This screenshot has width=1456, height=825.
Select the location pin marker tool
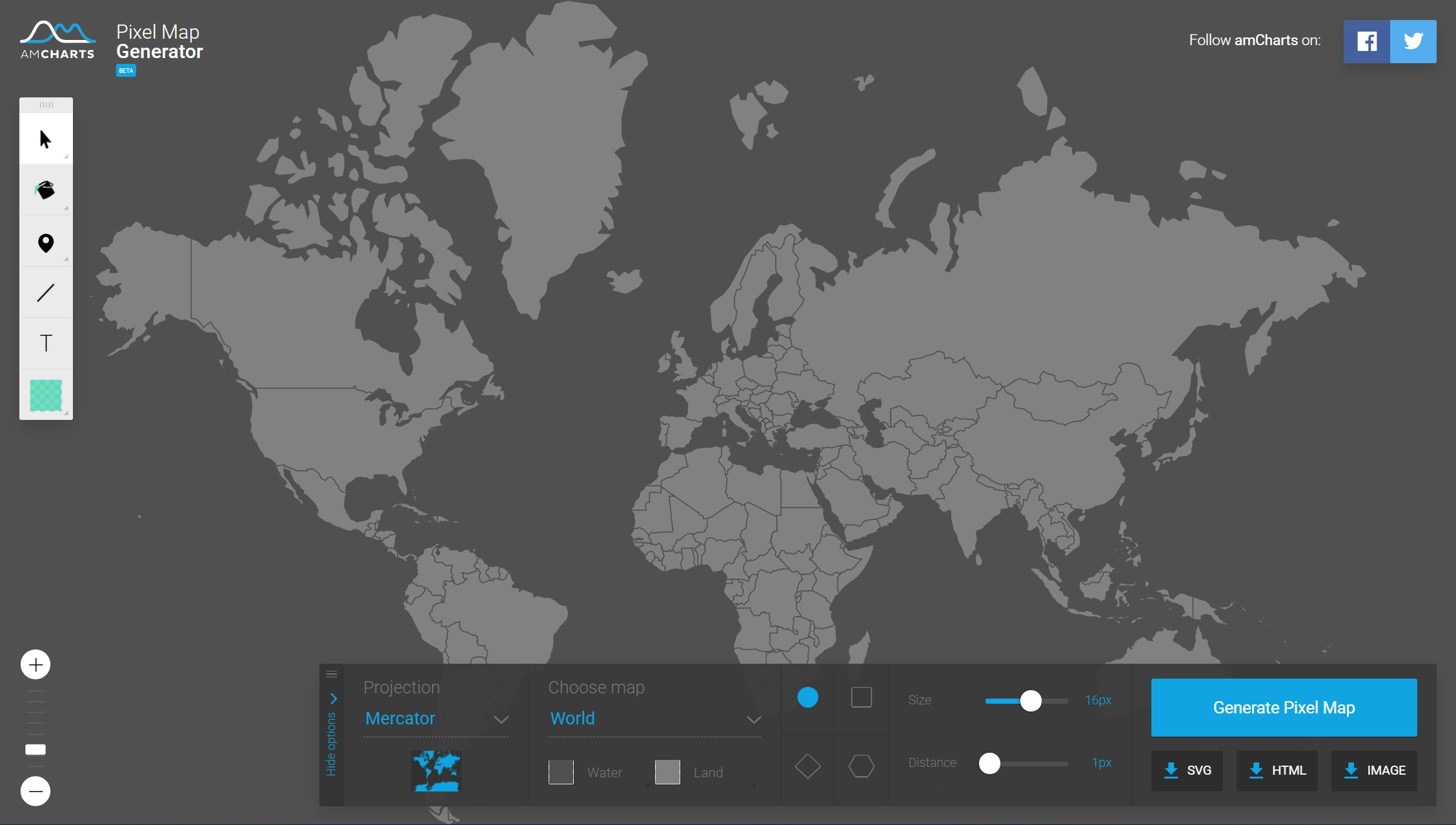pyautogui.click(x=45, y=243)
